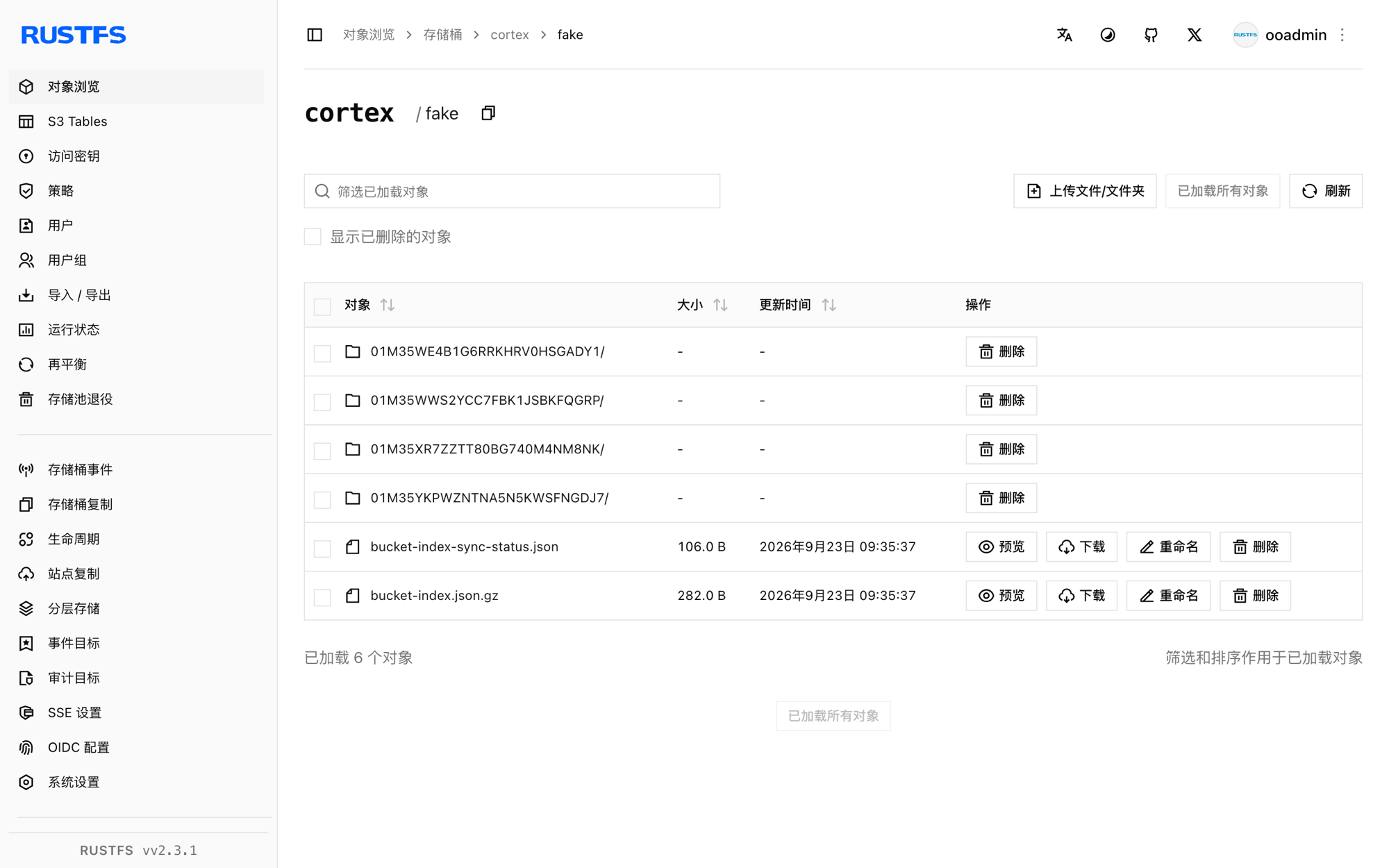Select checkbox for 01M35WE4B1G6RRKHRV0HSGADY1 folder
Image resolution: width=1389 pixels, height=868 pixels.
coord(322,353)
